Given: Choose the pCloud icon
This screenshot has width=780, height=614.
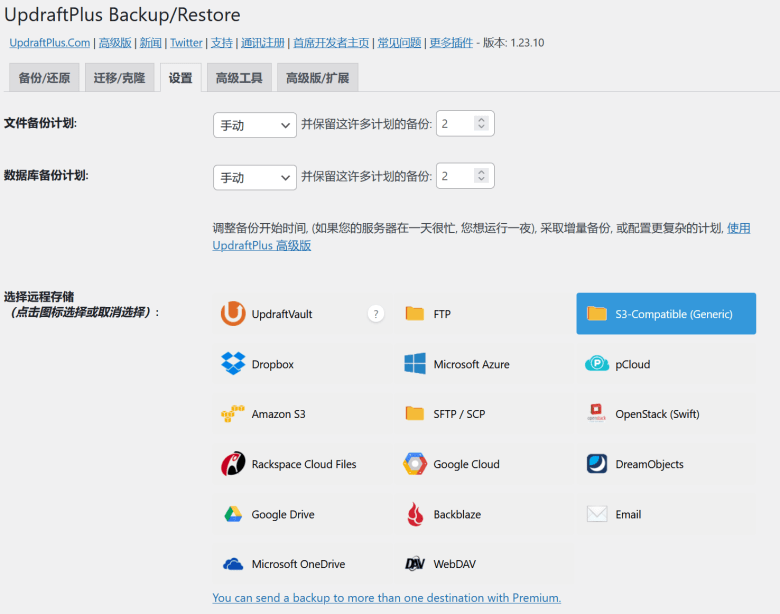Looking at the screenshot, I should click(596, 364).
